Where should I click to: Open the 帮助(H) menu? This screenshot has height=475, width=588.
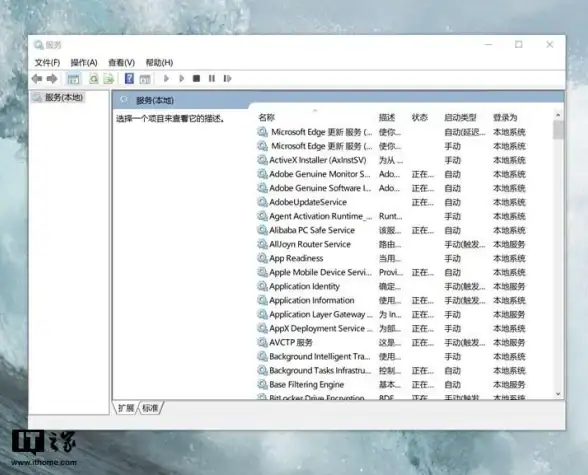click(159, 63)
